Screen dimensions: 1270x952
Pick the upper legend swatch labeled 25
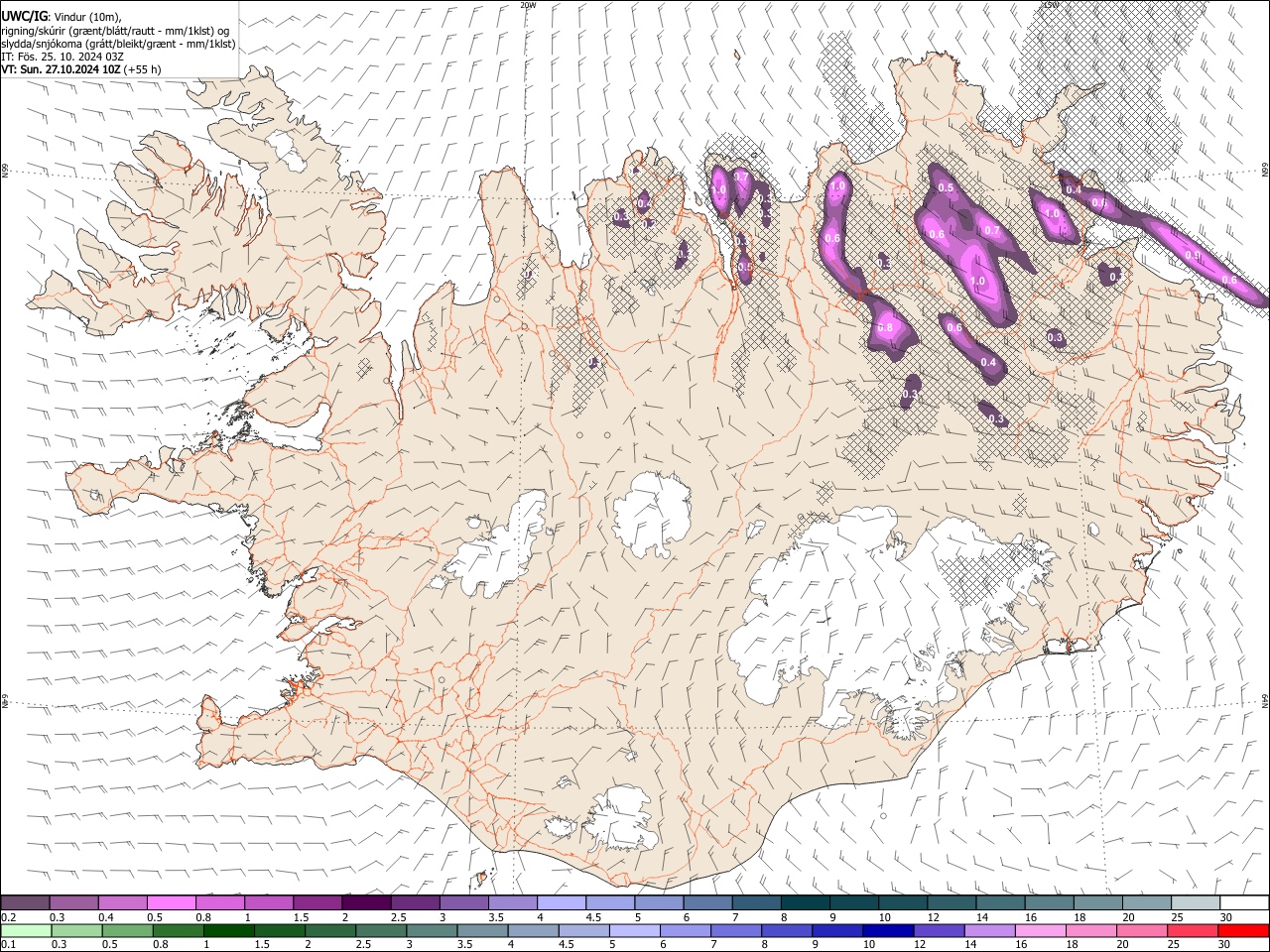click(x=1196, y=902)
